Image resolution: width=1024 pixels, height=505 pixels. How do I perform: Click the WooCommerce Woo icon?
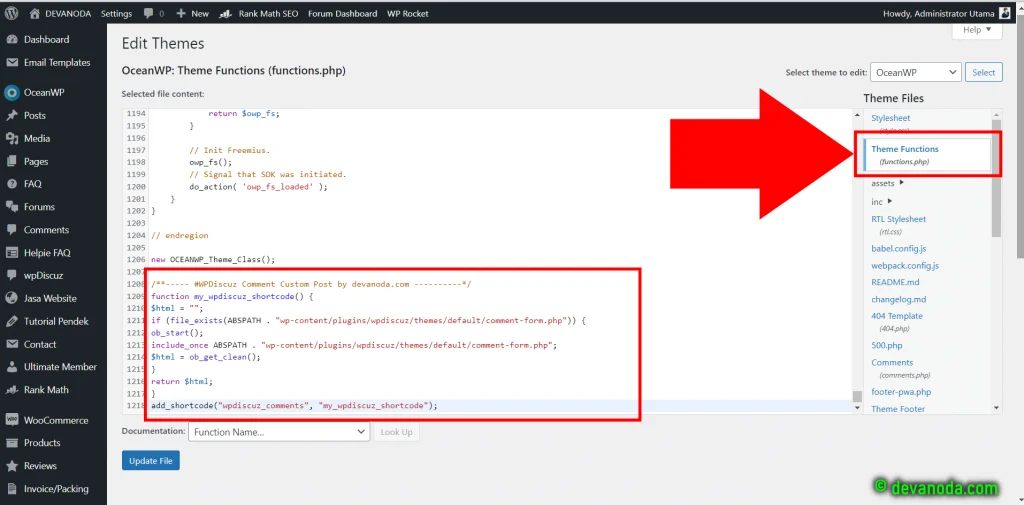point(11,420)
